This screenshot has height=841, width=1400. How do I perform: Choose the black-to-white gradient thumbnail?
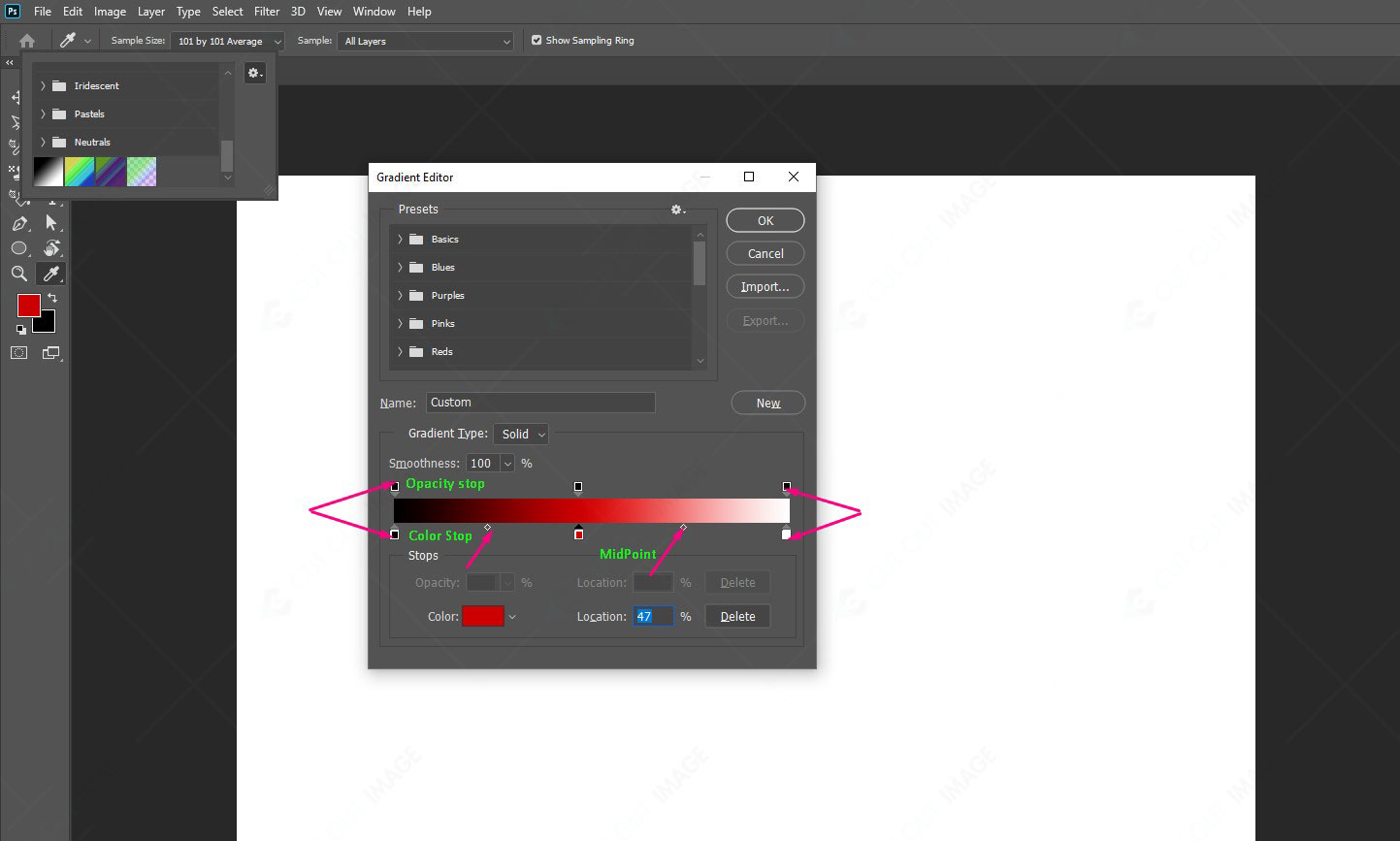[x=49, y=172]
